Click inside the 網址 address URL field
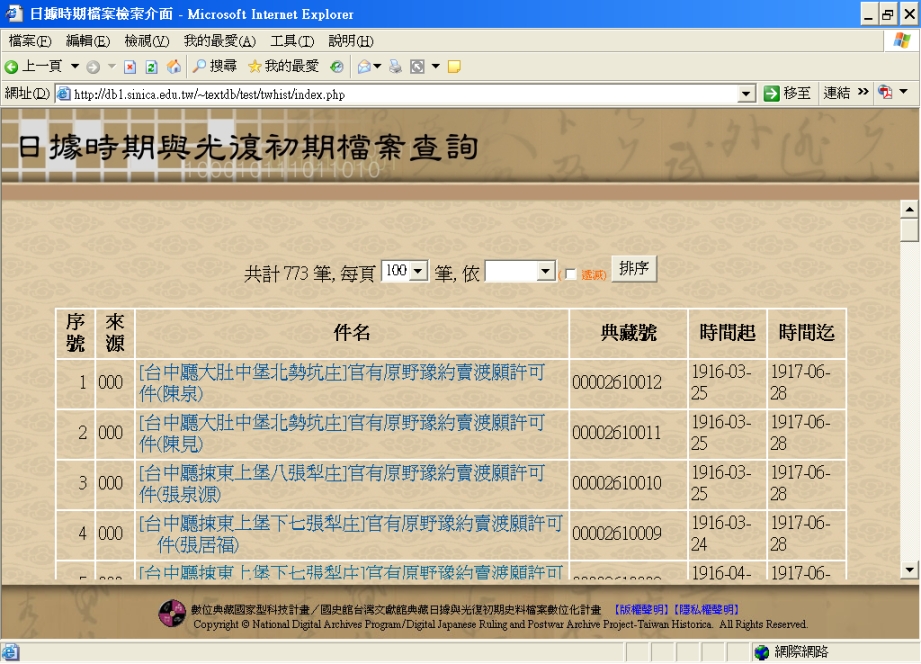 click(x=400, y=94)
